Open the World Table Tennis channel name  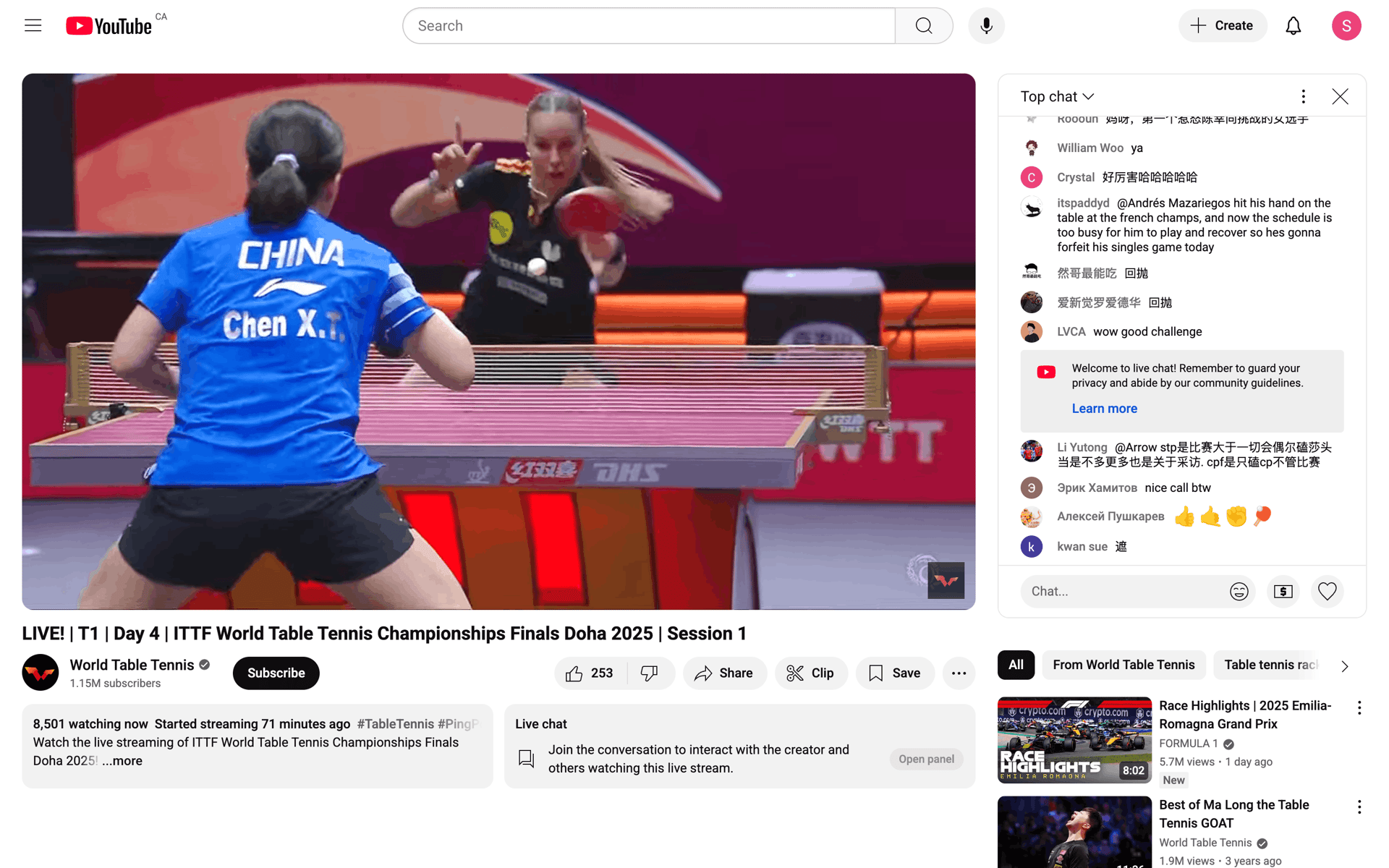click(x=132, y=665)
